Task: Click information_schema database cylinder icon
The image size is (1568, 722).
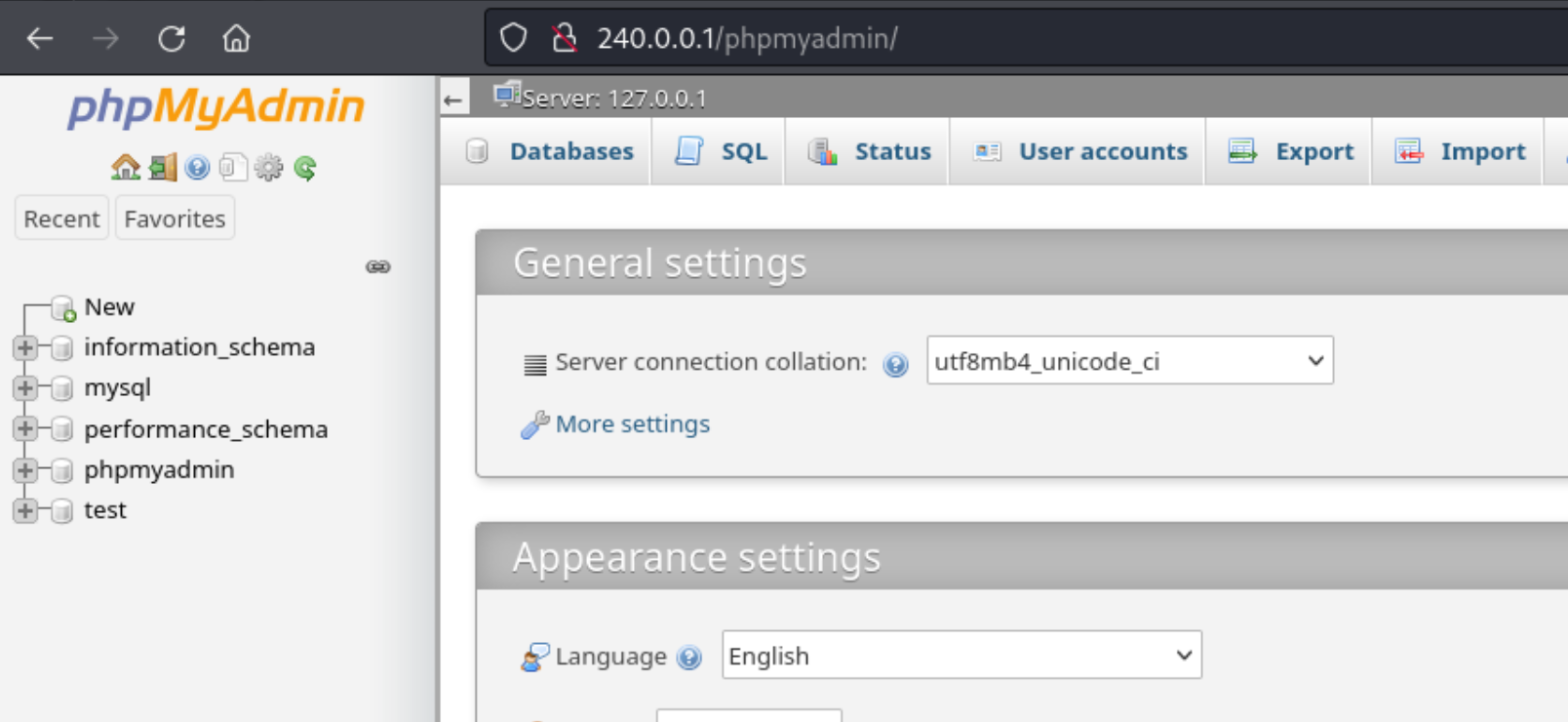Action: pyautogui.click(x=61, y=347)
